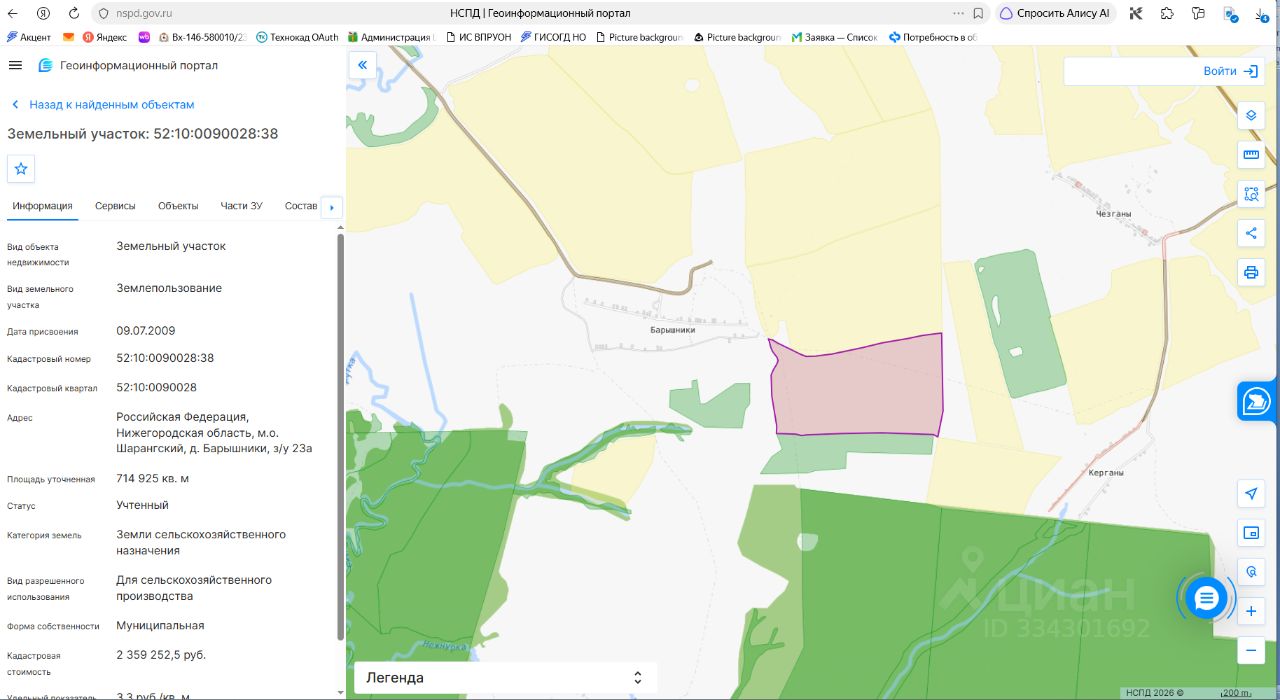Zoom in with the plus button
The image size is (1280, 700).
click(x=1251, y=611)
